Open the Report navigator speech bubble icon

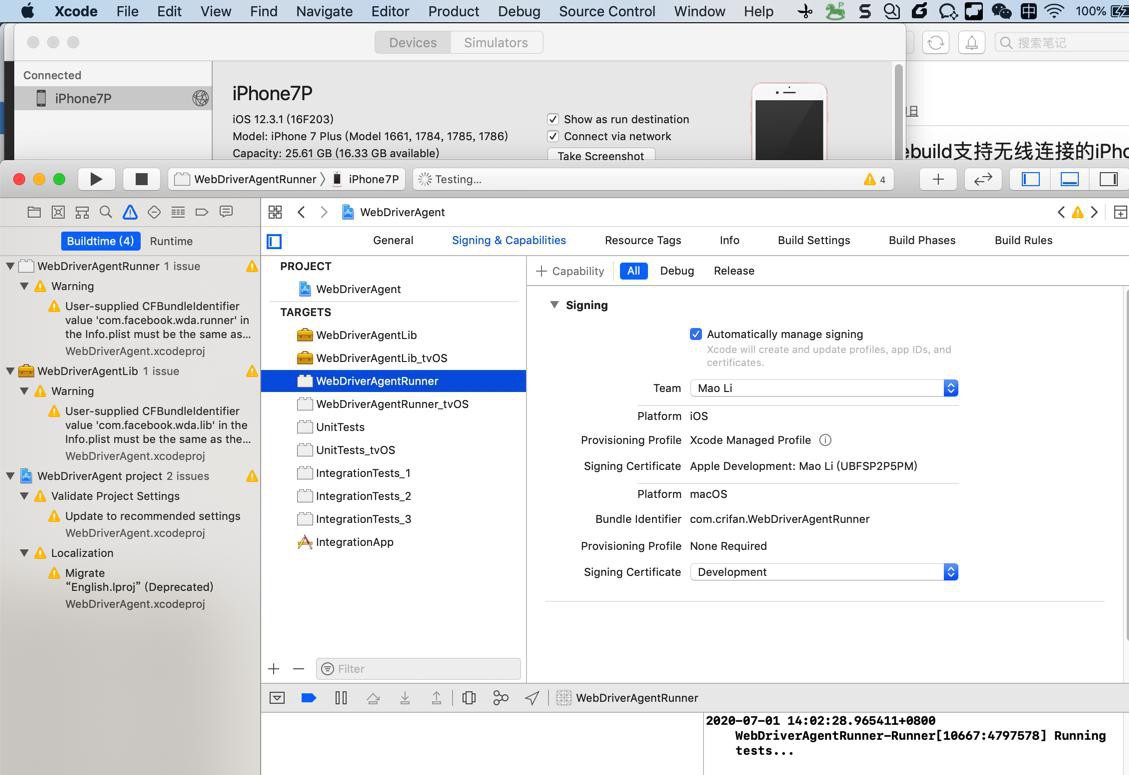[x=226, y=212]
